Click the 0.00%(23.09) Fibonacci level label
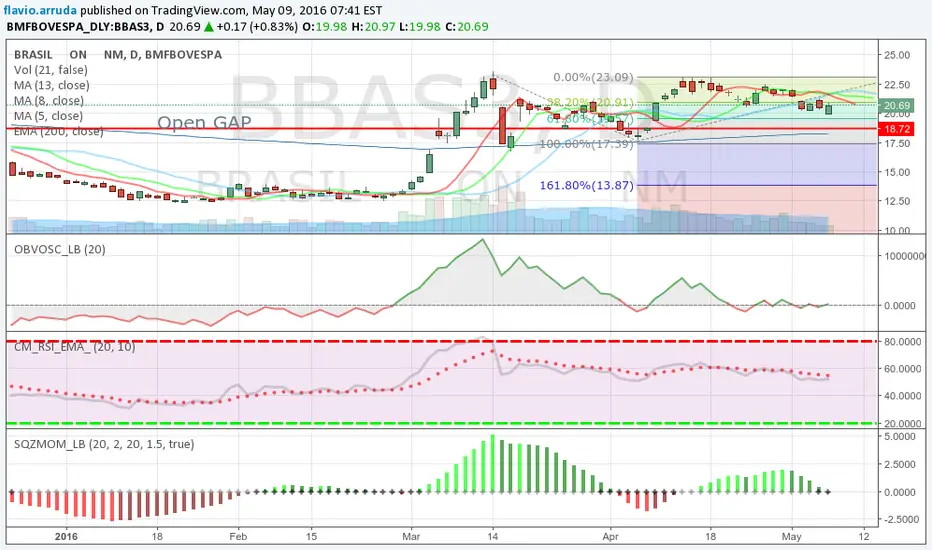932x550 pixels. click(x=593, y=77)
